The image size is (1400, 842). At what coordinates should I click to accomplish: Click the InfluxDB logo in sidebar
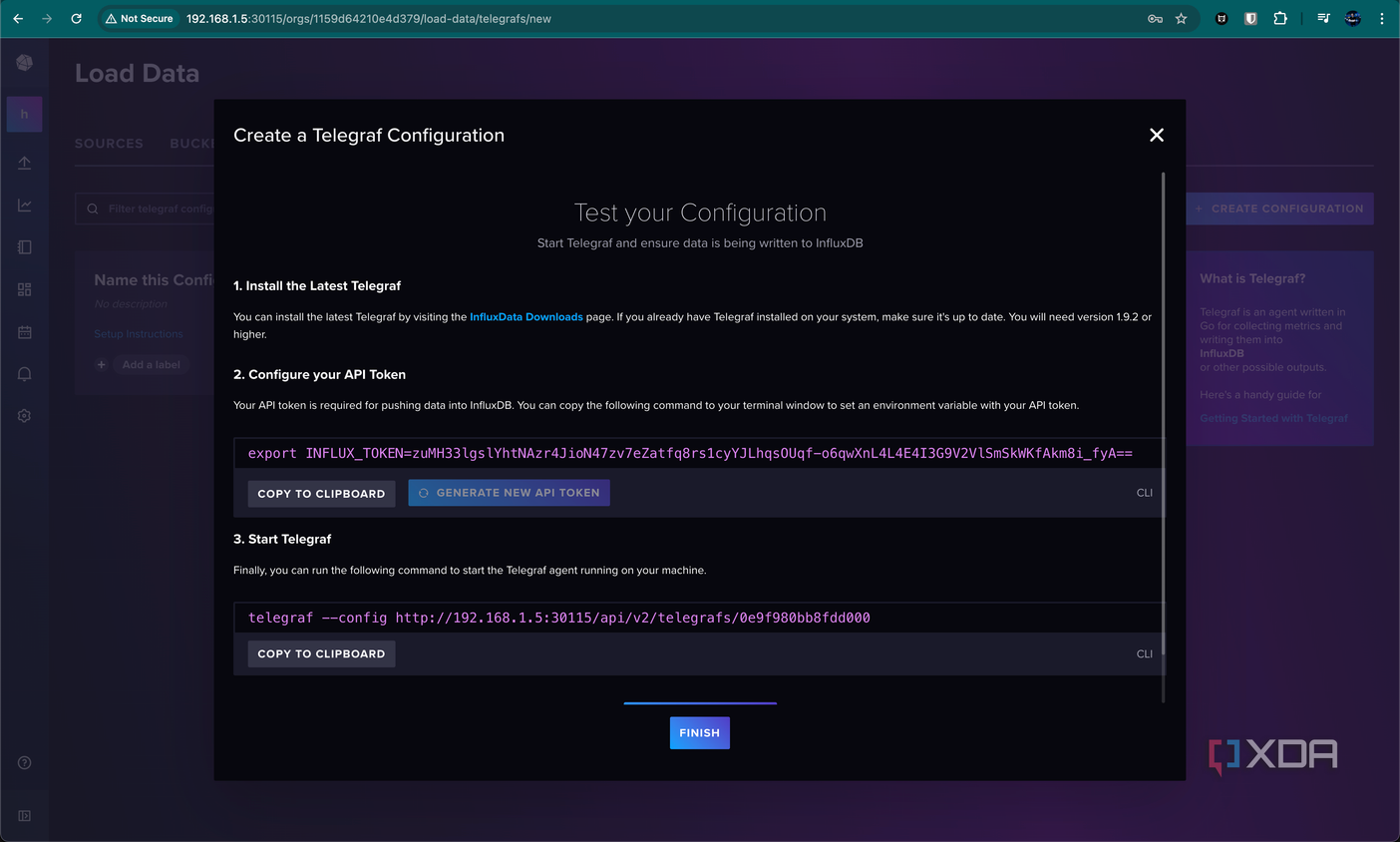25,63
